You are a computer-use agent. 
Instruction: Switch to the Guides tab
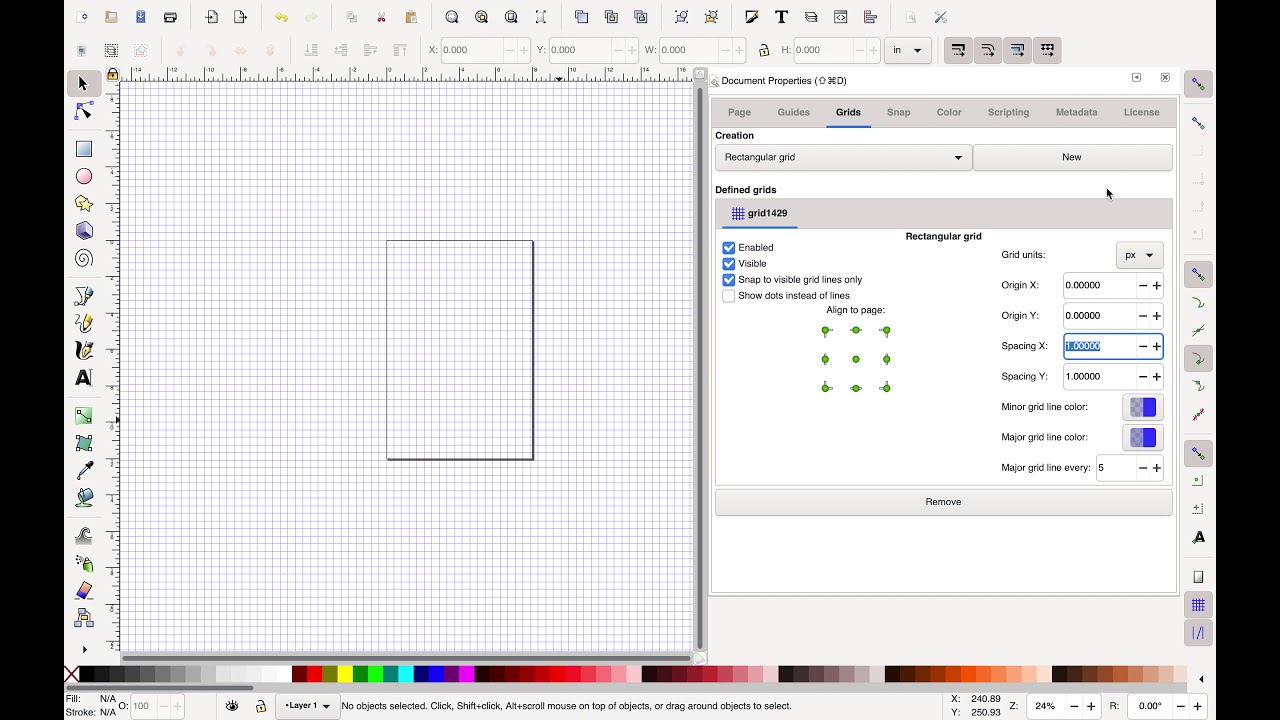click(793, 112)
